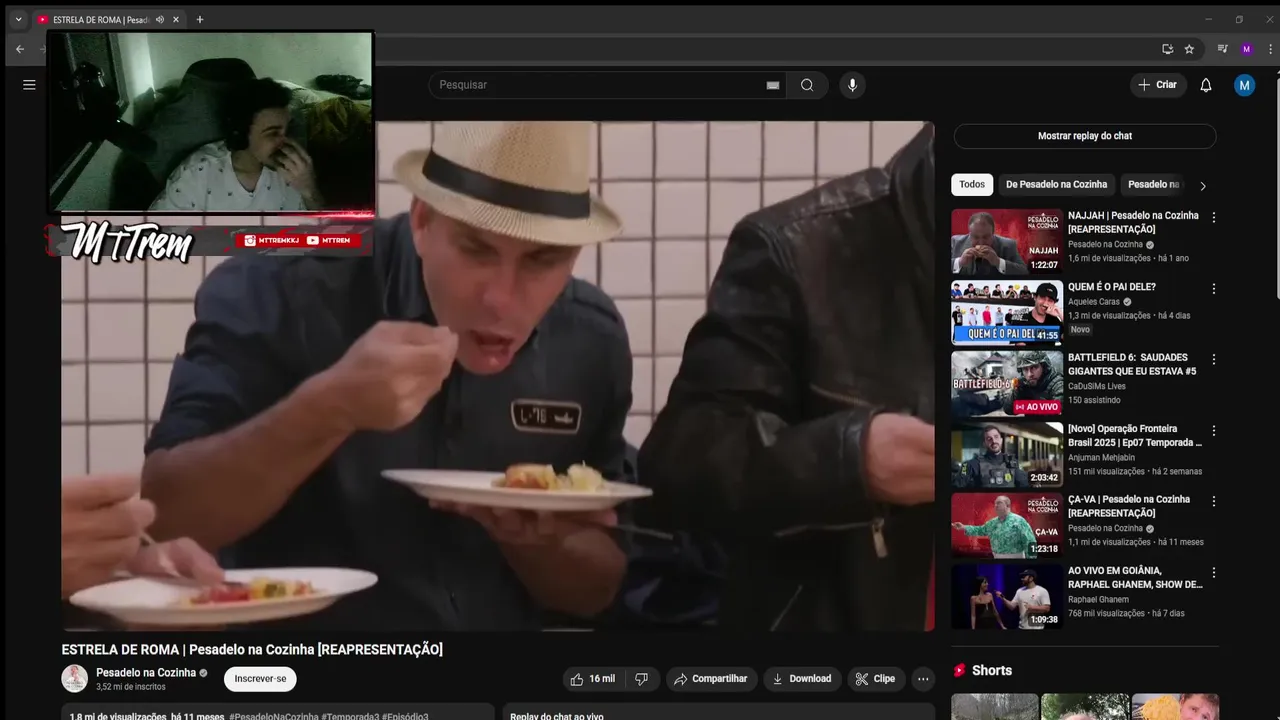
Task: Open a new browser tab
Action: coord(200,19)
